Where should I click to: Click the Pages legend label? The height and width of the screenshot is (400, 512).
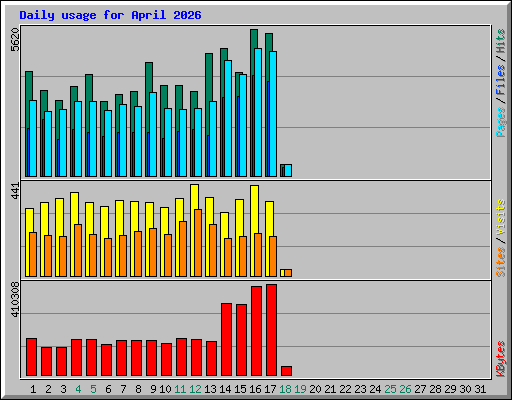point(500,122)
